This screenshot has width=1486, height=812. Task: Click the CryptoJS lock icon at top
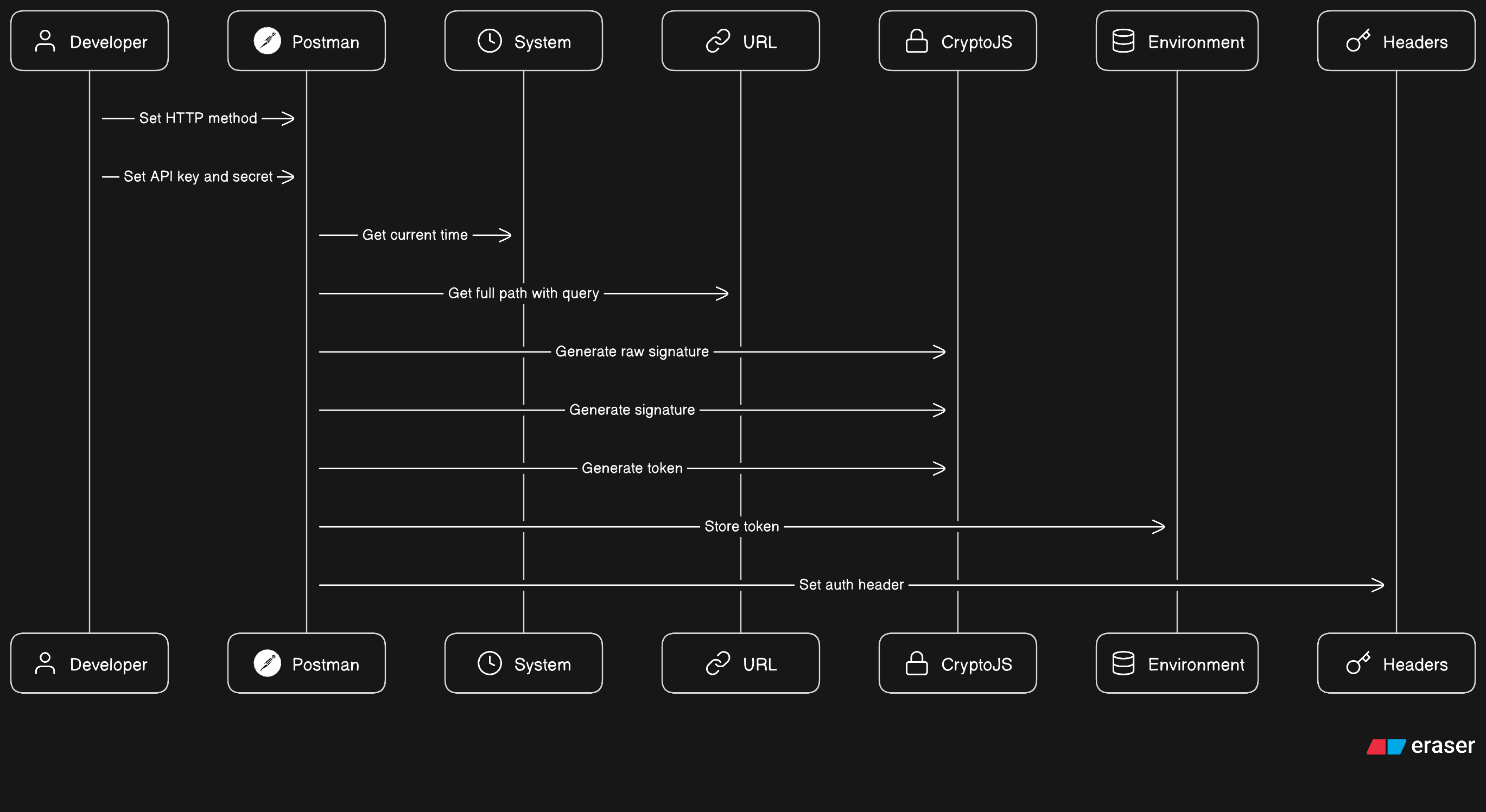click(917, 42)
